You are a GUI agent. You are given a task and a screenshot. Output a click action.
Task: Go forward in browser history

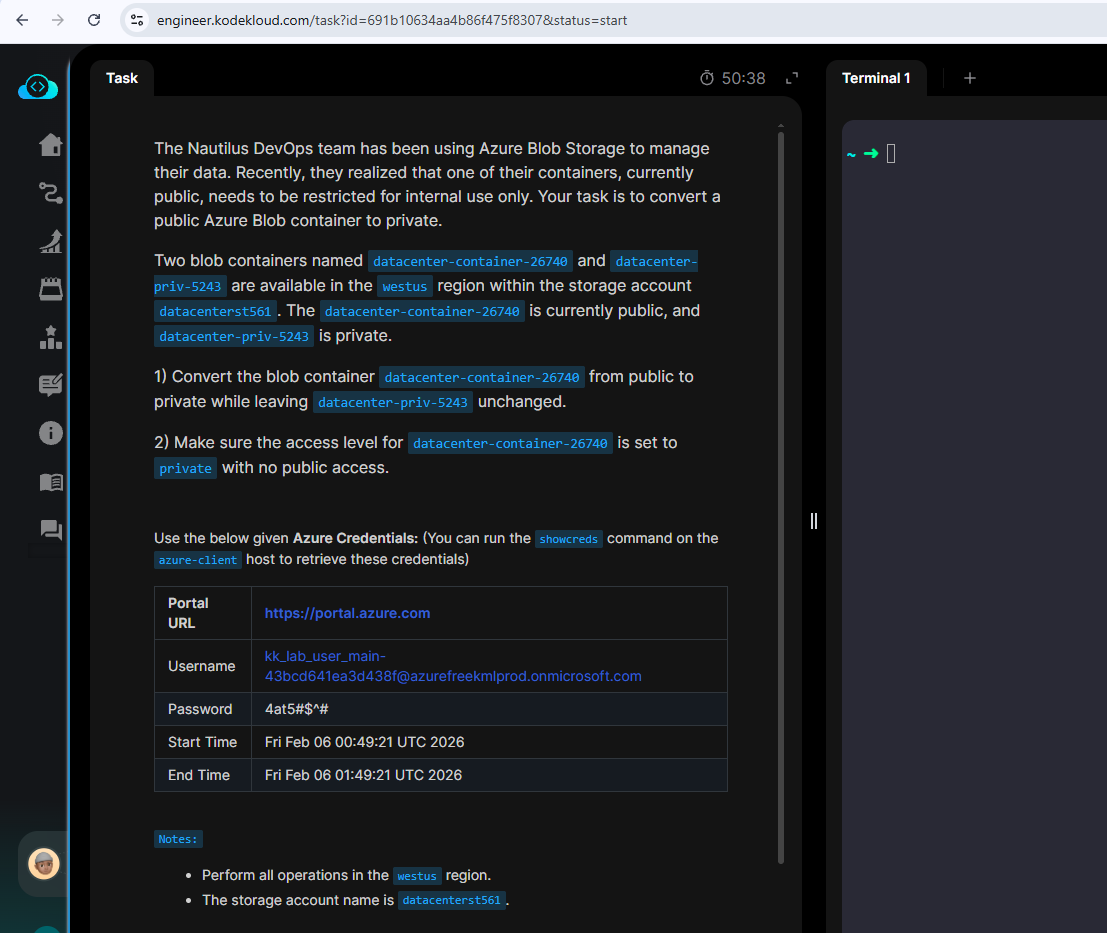58,20
